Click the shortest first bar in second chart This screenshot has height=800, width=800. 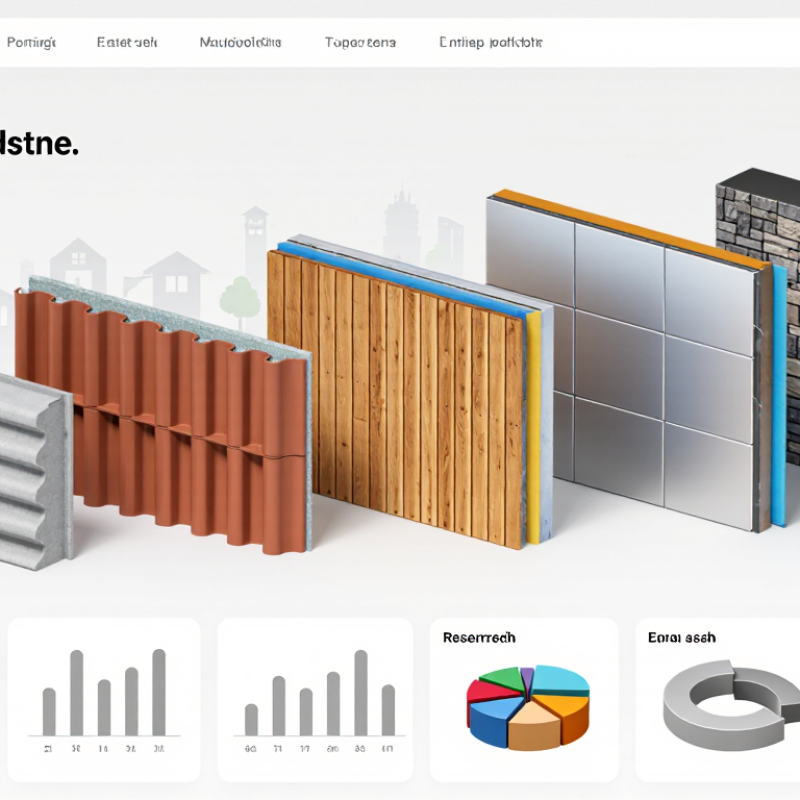(x=251, y=719)
